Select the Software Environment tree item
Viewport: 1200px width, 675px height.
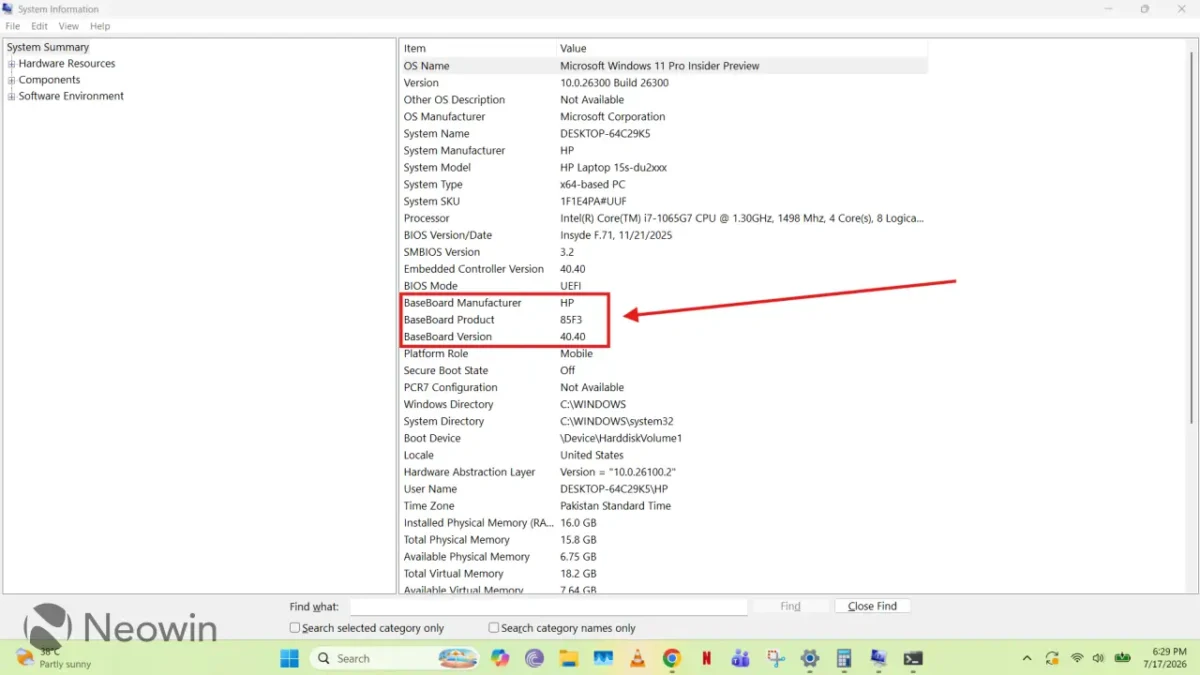point(71,96)
